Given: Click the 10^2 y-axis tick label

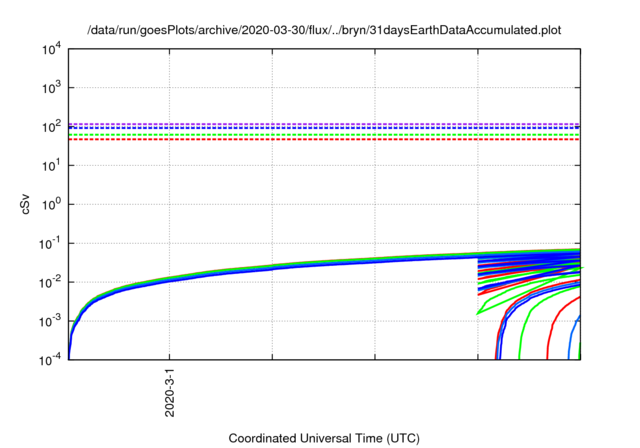Looking at the screenshot, I should tap(52, 127).
